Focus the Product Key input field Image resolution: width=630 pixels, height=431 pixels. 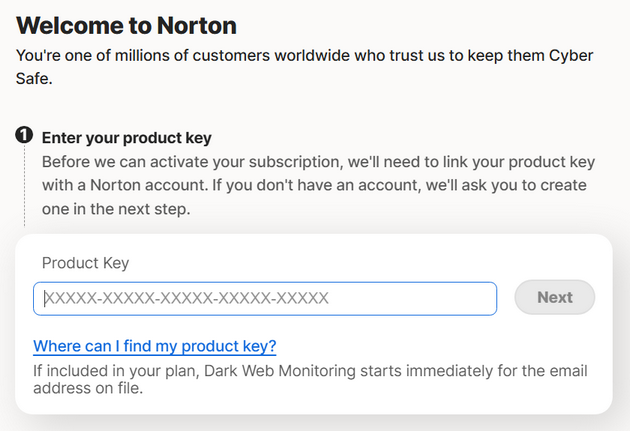265,298
